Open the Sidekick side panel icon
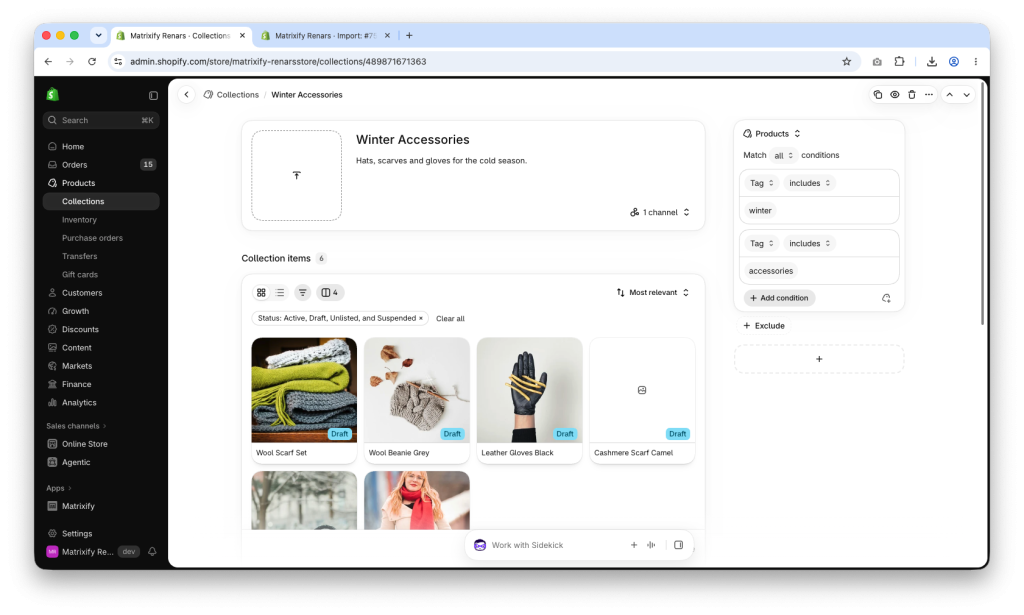Image resolution: width=1024 pixels, height=615 pixels. point(679,545)
